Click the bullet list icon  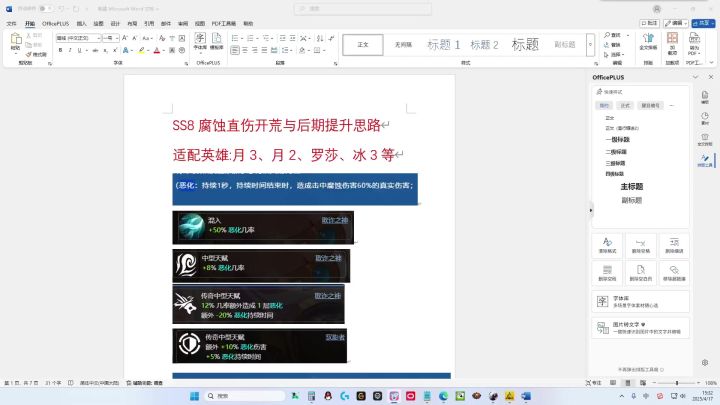point(235,38)
